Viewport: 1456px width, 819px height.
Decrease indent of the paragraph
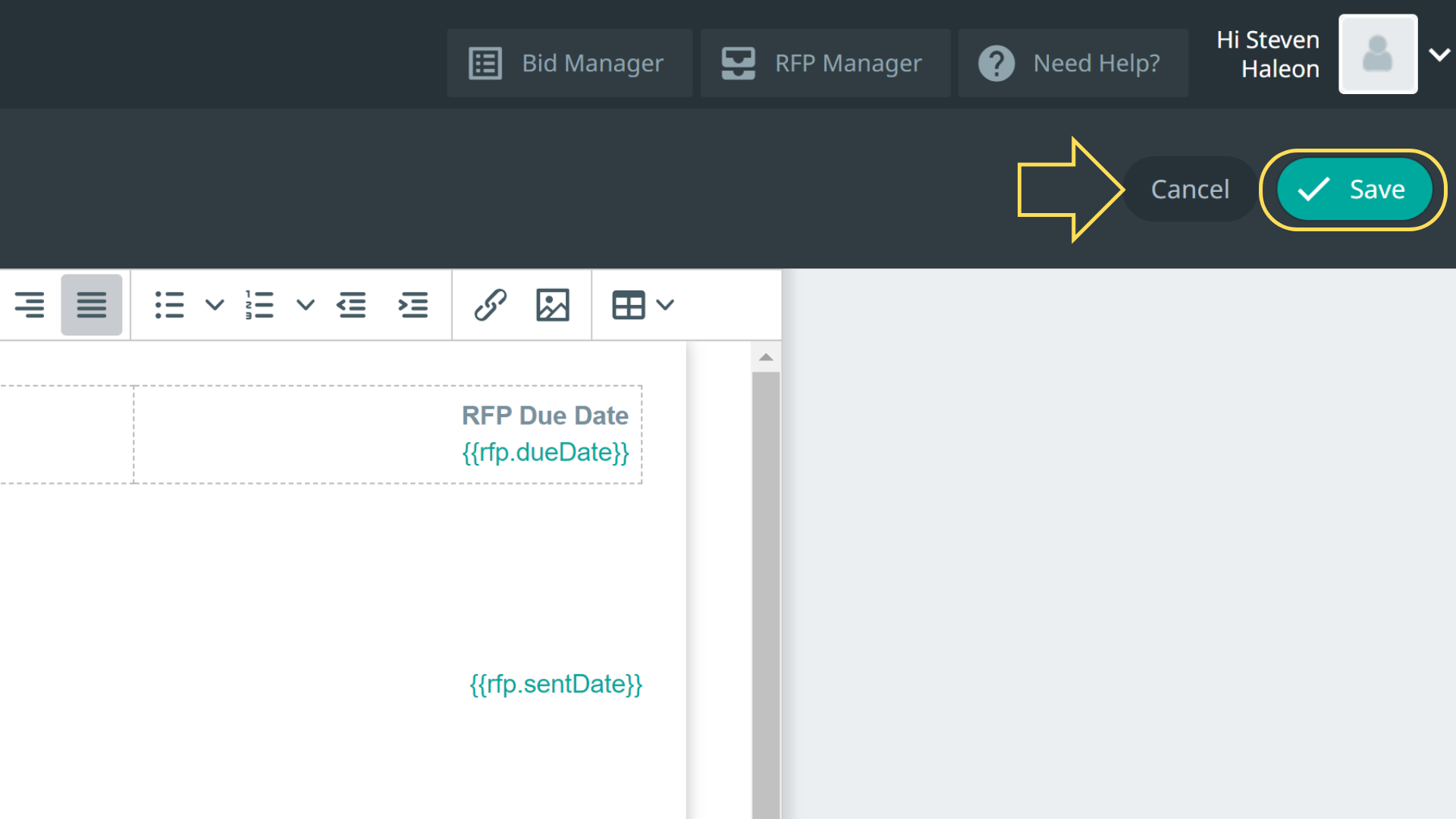coord(352,305)
